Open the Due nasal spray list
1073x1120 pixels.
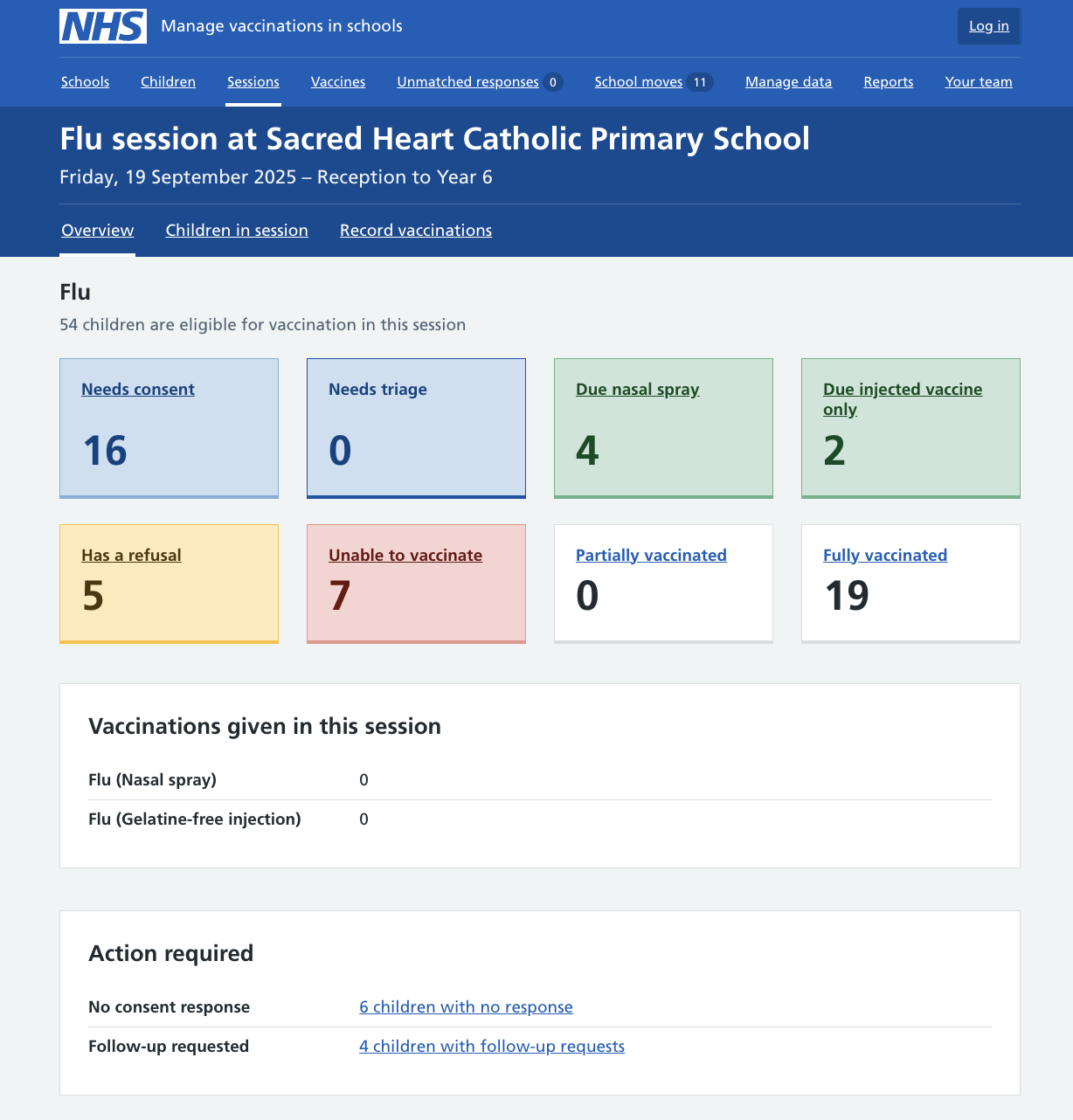click(x=637, y=389)
